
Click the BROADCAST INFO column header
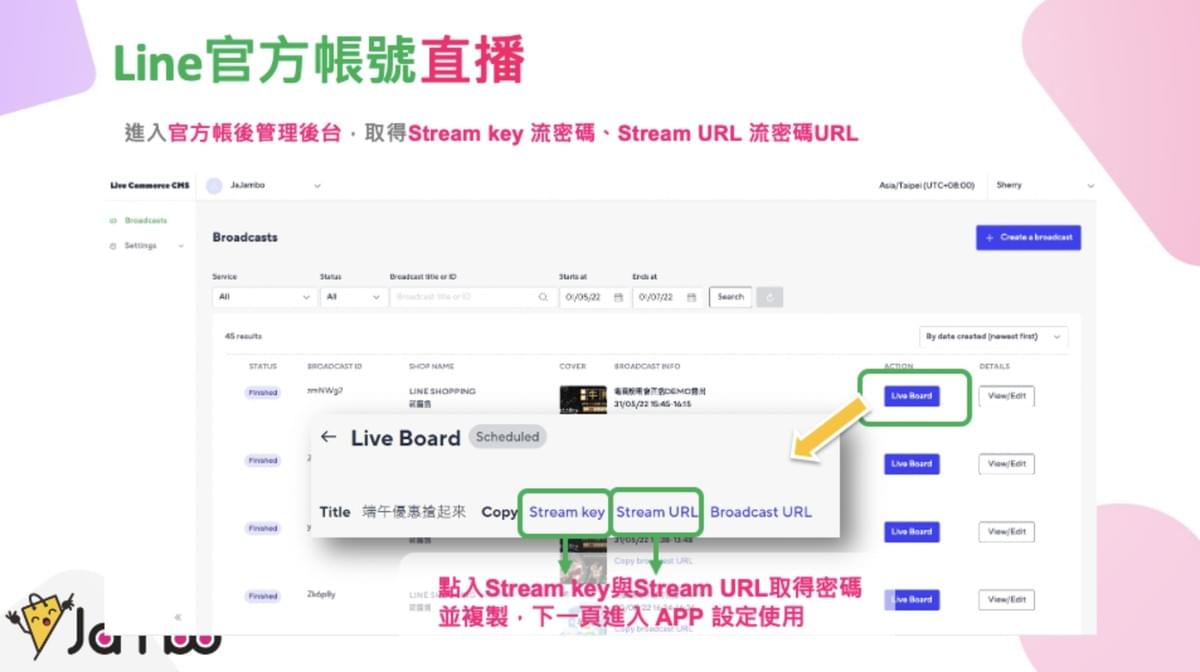tap(647, 366)
